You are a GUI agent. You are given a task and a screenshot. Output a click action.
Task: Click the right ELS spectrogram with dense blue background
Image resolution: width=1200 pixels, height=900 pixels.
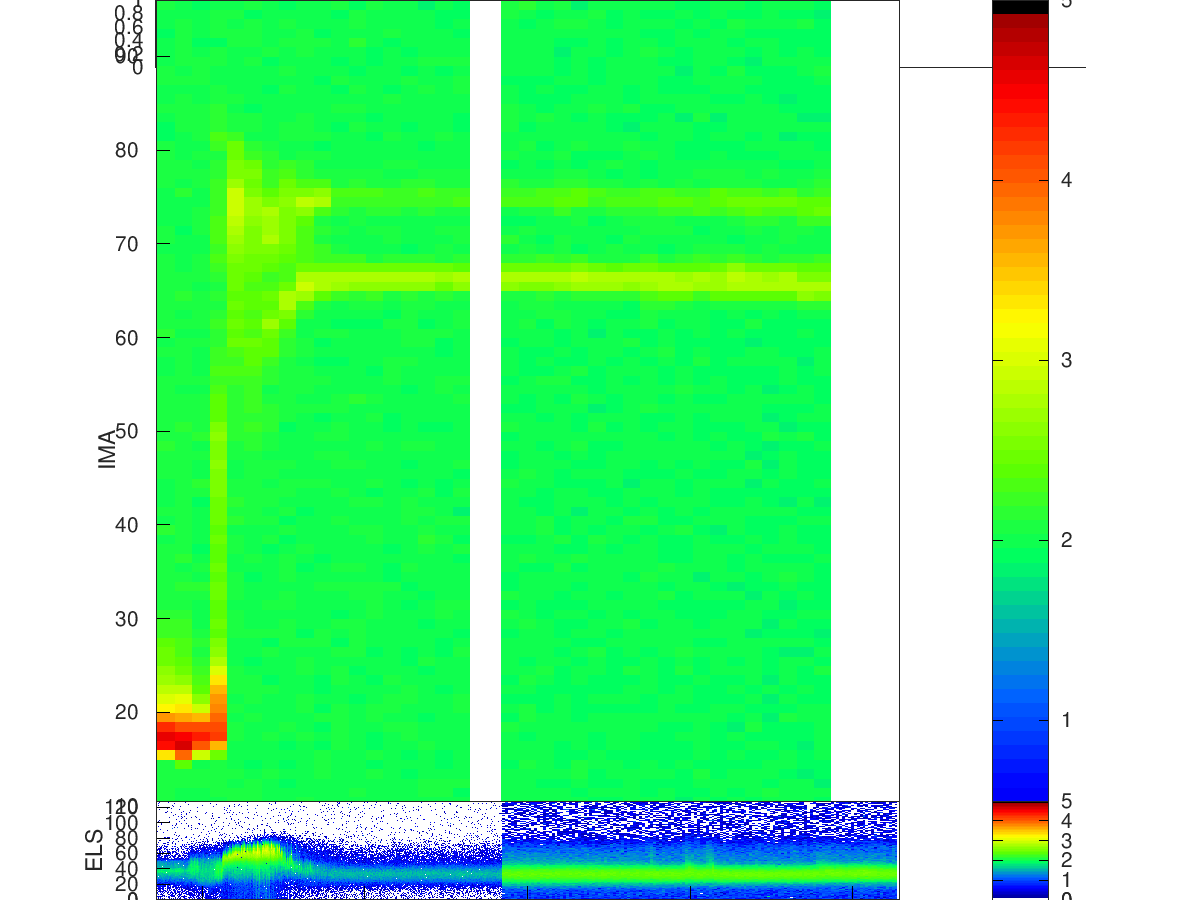[x=699, y=850]
